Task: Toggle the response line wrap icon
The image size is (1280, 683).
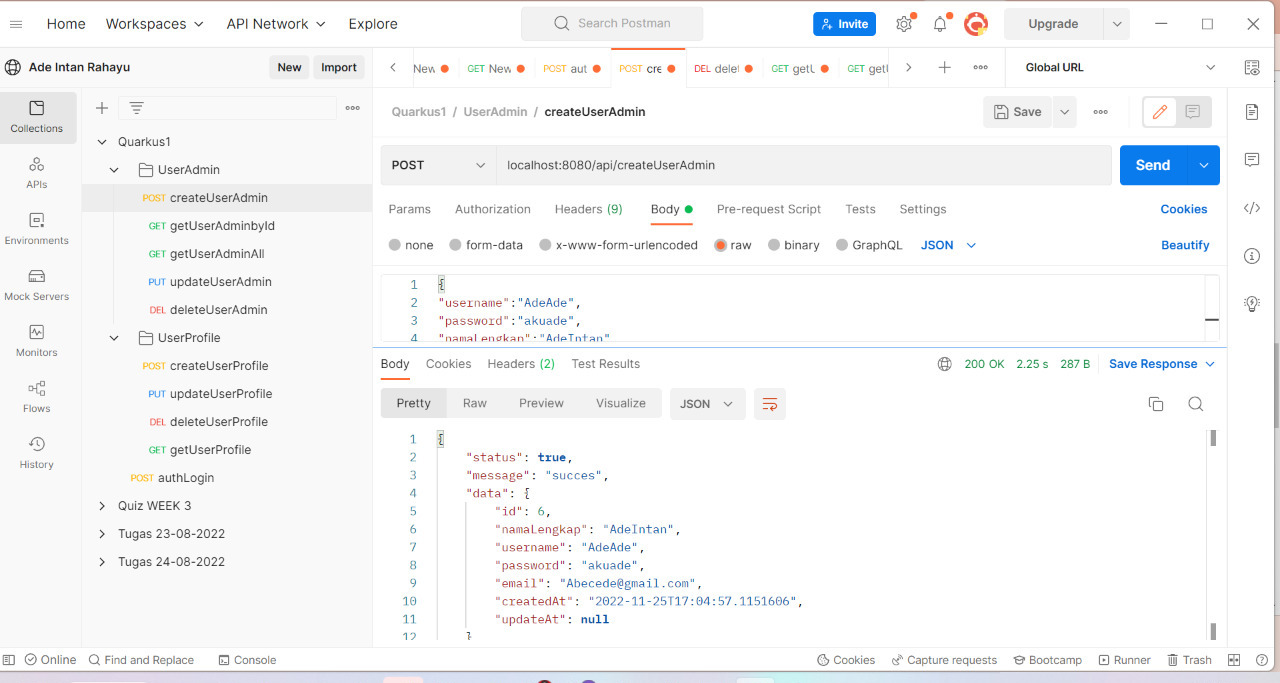Action: [x=770, y=404]
